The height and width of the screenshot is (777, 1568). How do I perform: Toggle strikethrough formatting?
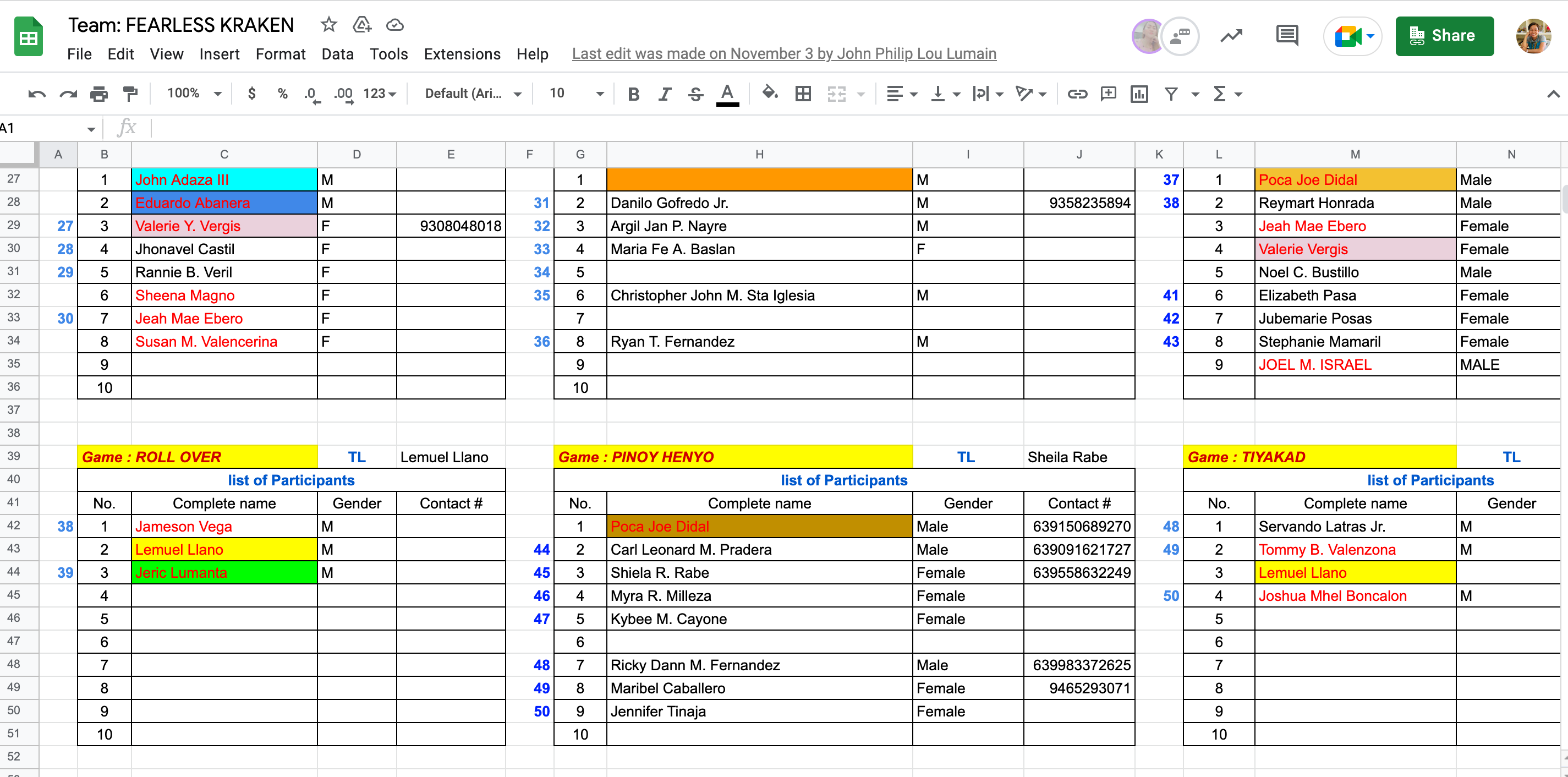click(x=696, y=94)
